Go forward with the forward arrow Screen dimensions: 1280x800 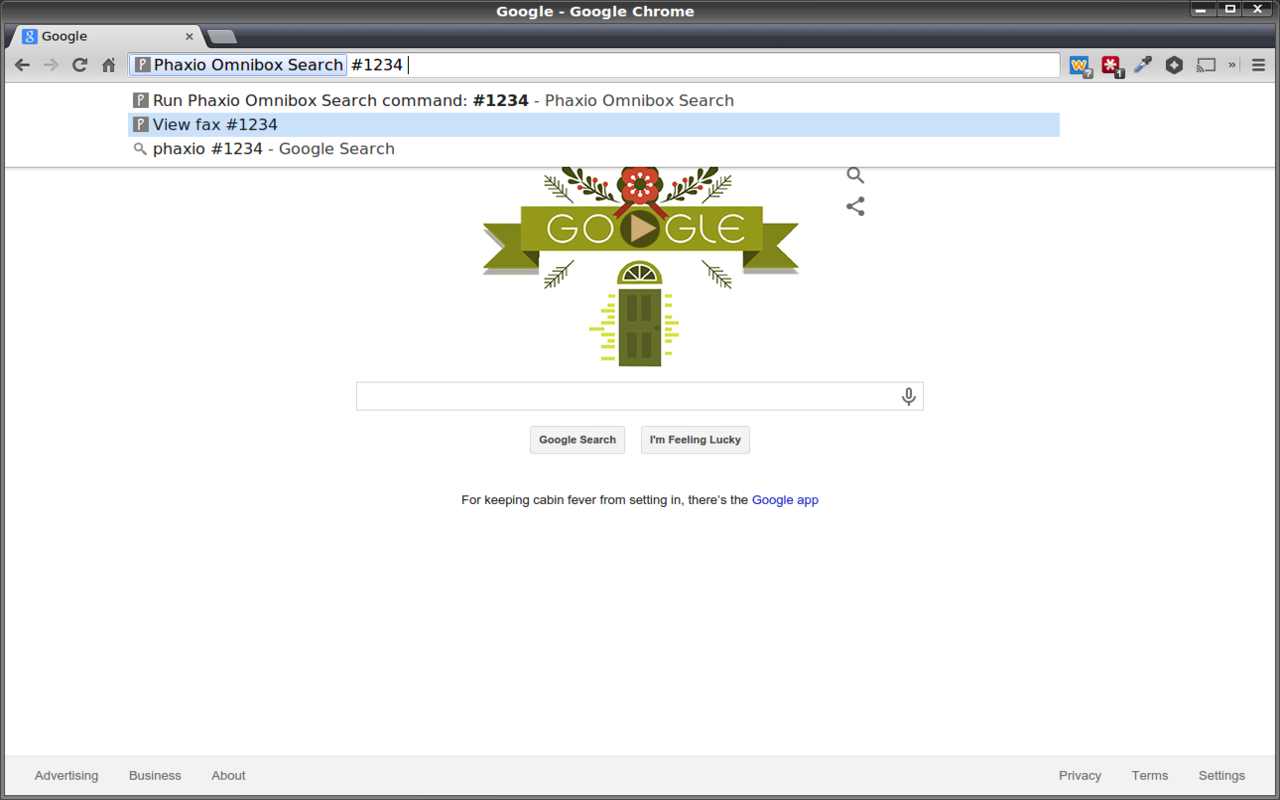tap(51, 65)
